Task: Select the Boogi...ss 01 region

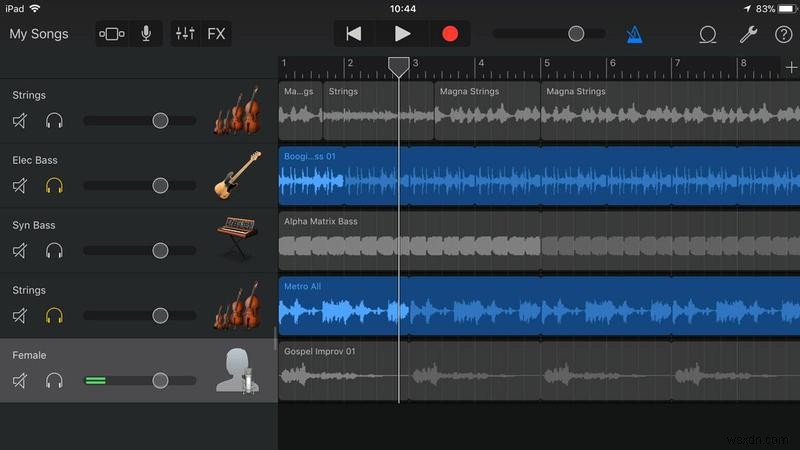Action: [x=539, y=176]
